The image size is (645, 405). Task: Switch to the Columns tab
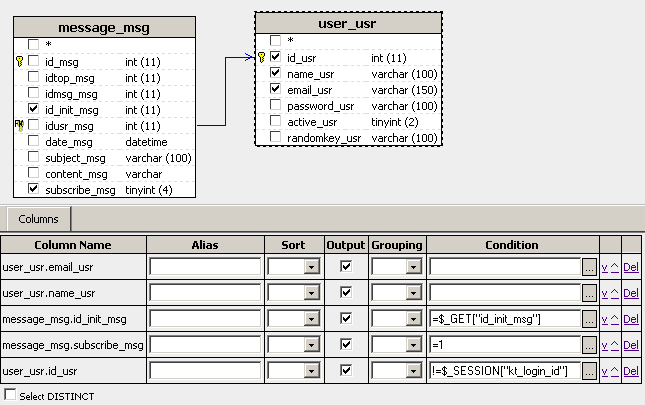pyautogui.click(x=38, y=218)
